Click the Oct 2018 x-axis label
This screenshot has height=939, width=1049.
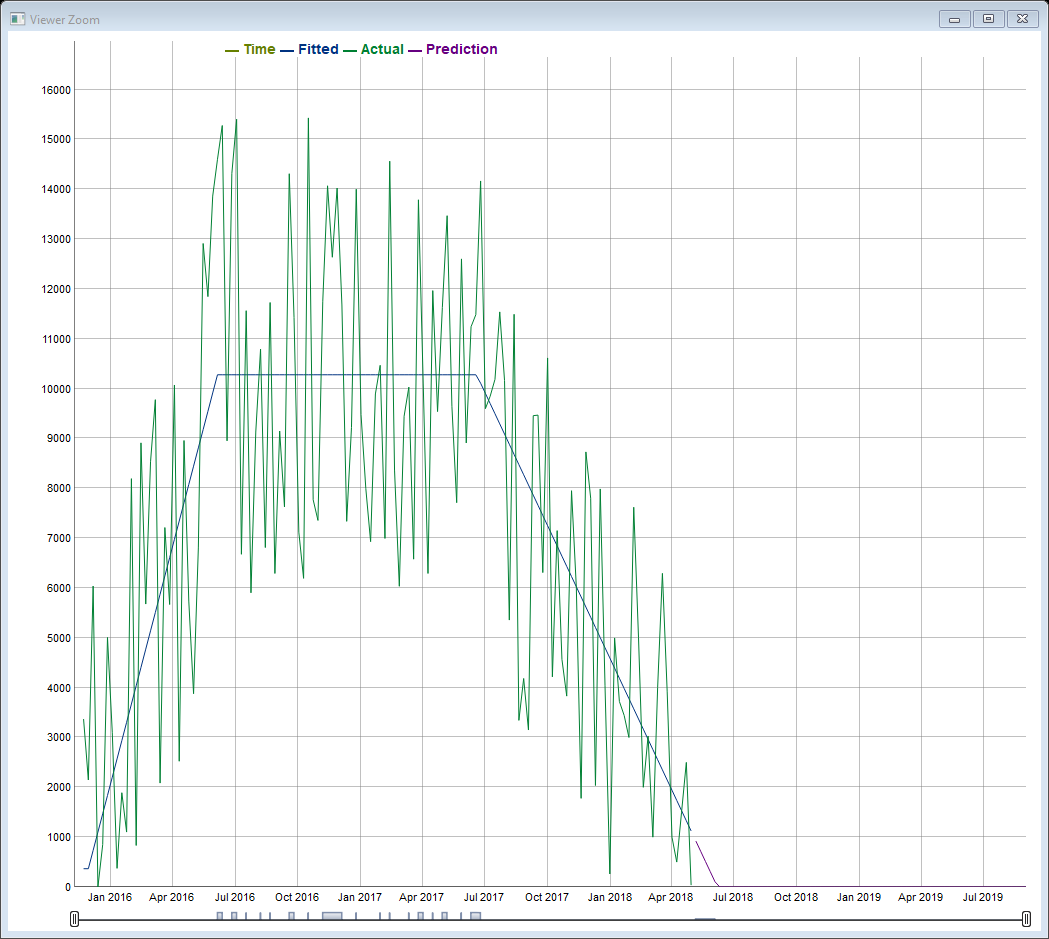click(796, 898)
